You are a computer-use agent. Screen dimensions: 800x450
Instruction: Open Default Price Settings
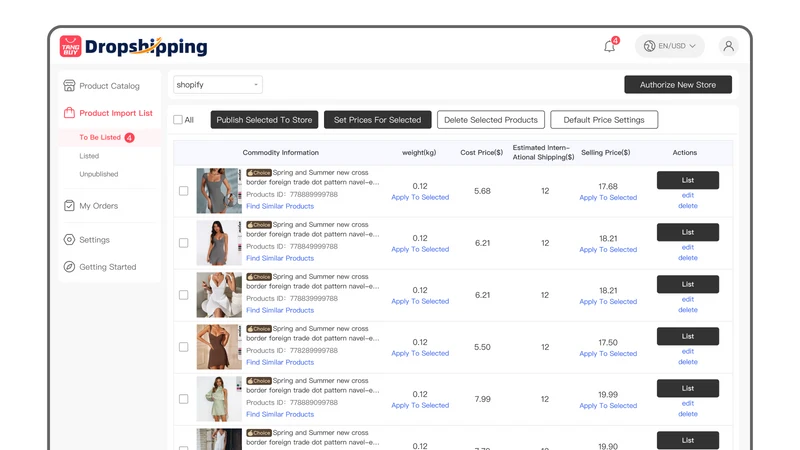[604, 120]
